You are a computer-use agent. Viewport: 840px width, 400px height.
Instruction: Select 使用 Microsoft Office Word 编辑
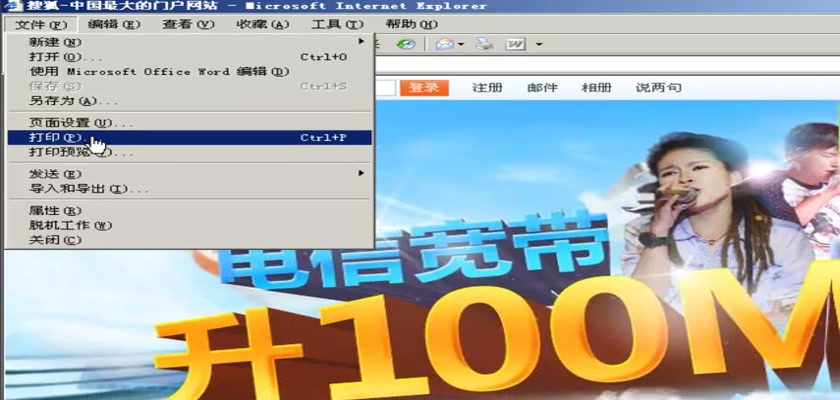coord(190,71)
